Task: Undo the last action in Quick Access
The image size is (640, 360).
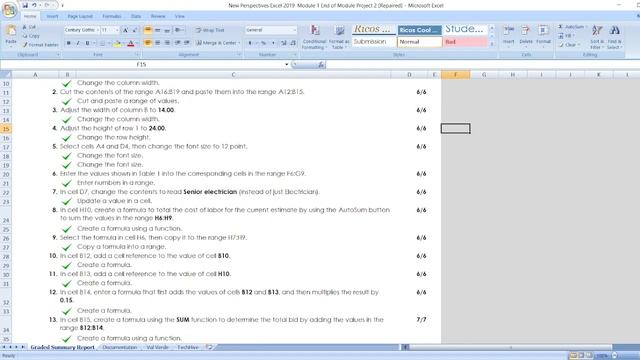Action: (34, 5)
